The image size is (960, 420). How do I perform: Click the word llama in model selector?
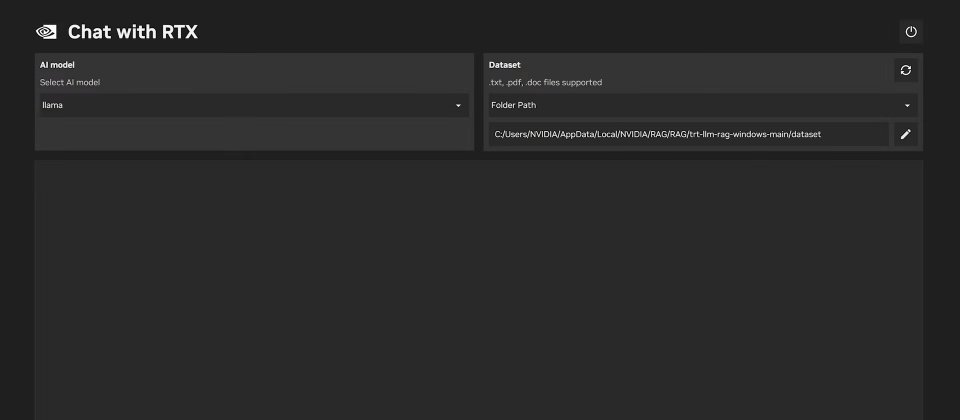[52, 105]
